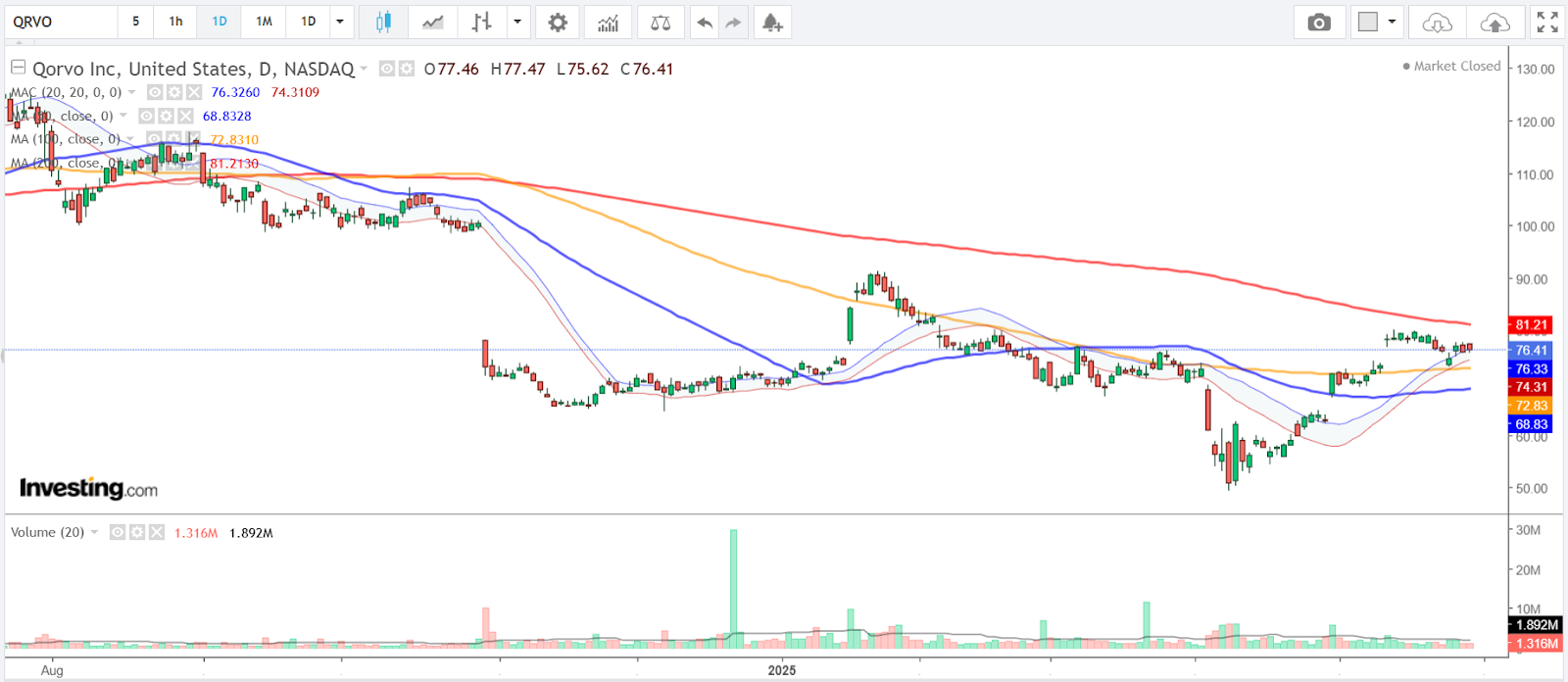Click the 2025 label on time axis

click(782, 670)
